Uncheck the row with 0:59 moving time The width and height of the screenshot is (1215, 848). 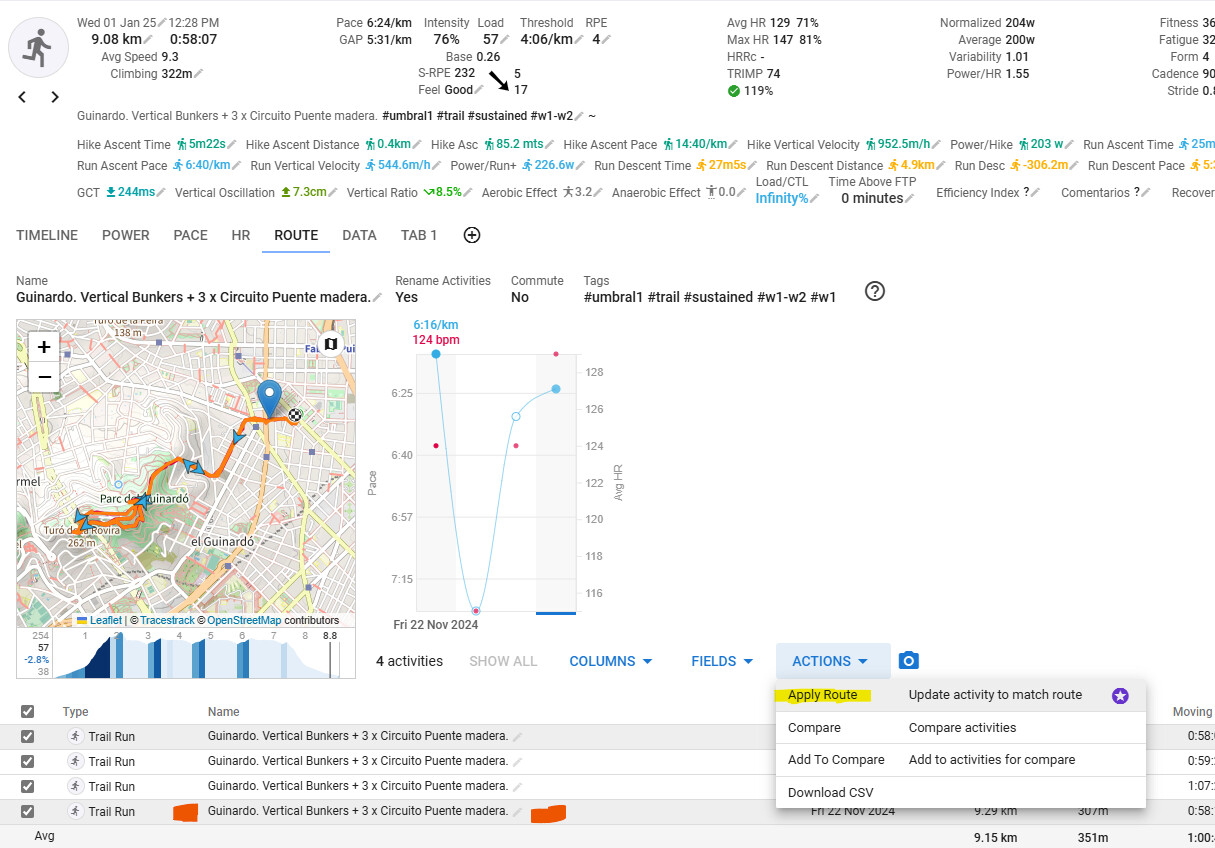point(27,762)
